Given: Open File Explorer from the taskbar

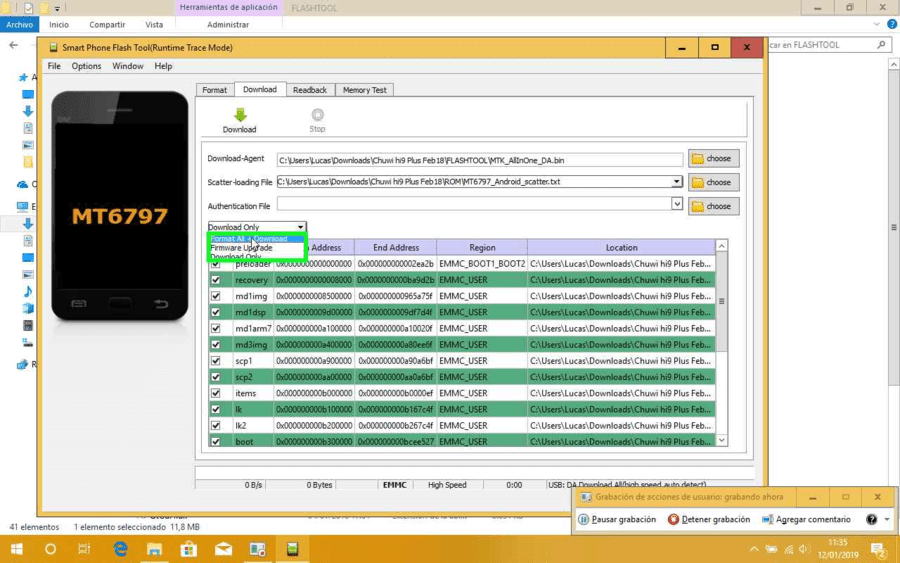Looking at the screenshot, I should [x=154, y=549].
